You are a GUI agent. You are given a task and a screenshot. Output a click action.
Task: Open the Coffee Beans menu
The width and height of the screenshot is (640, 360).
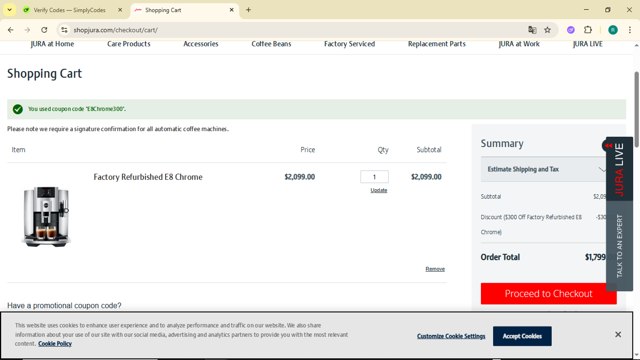(x=271, y=44)
